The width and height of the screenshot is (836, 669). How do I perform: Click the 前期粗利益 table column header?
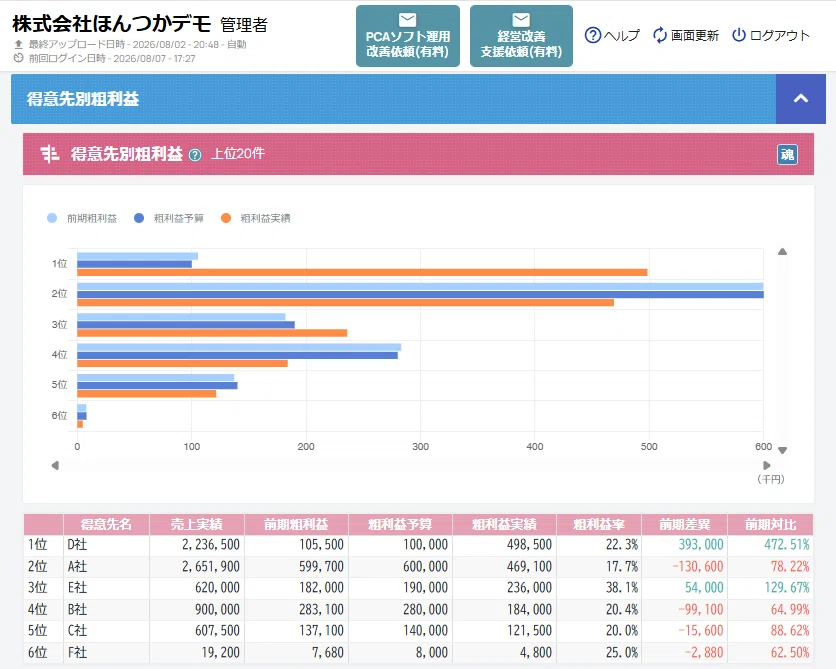pyautogui.click(x=296, y=525)
